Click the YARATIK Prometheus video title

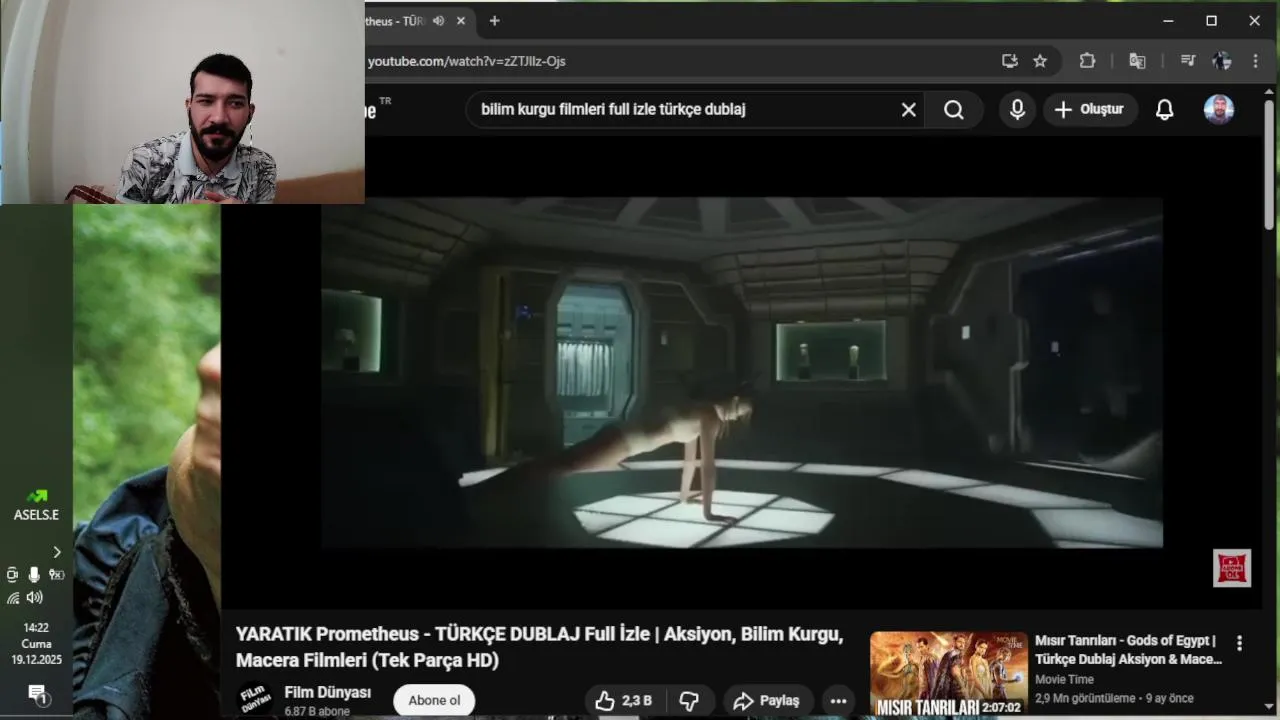[540, 647]
